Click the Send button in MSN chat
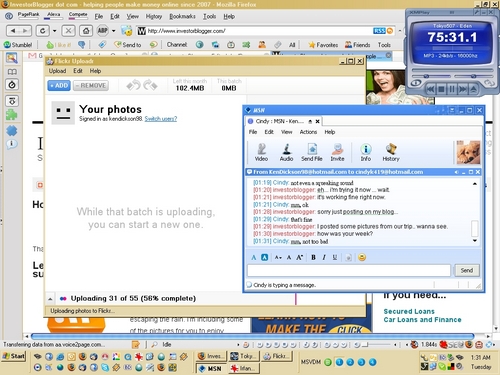The height and width of the screenshot is (375, 500). point(467,270)
